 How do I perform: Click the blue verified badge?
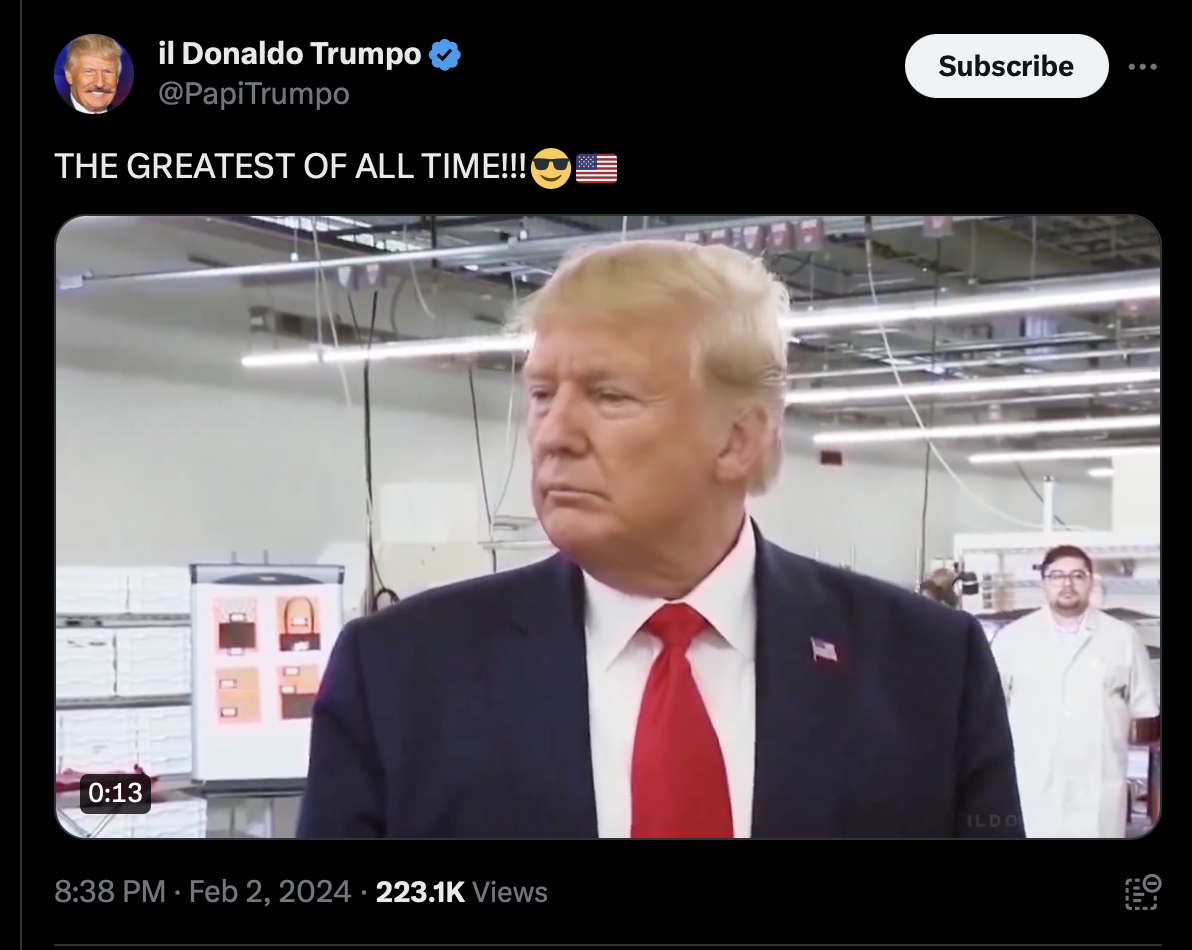pyautogui.click(x=445, y=55)
